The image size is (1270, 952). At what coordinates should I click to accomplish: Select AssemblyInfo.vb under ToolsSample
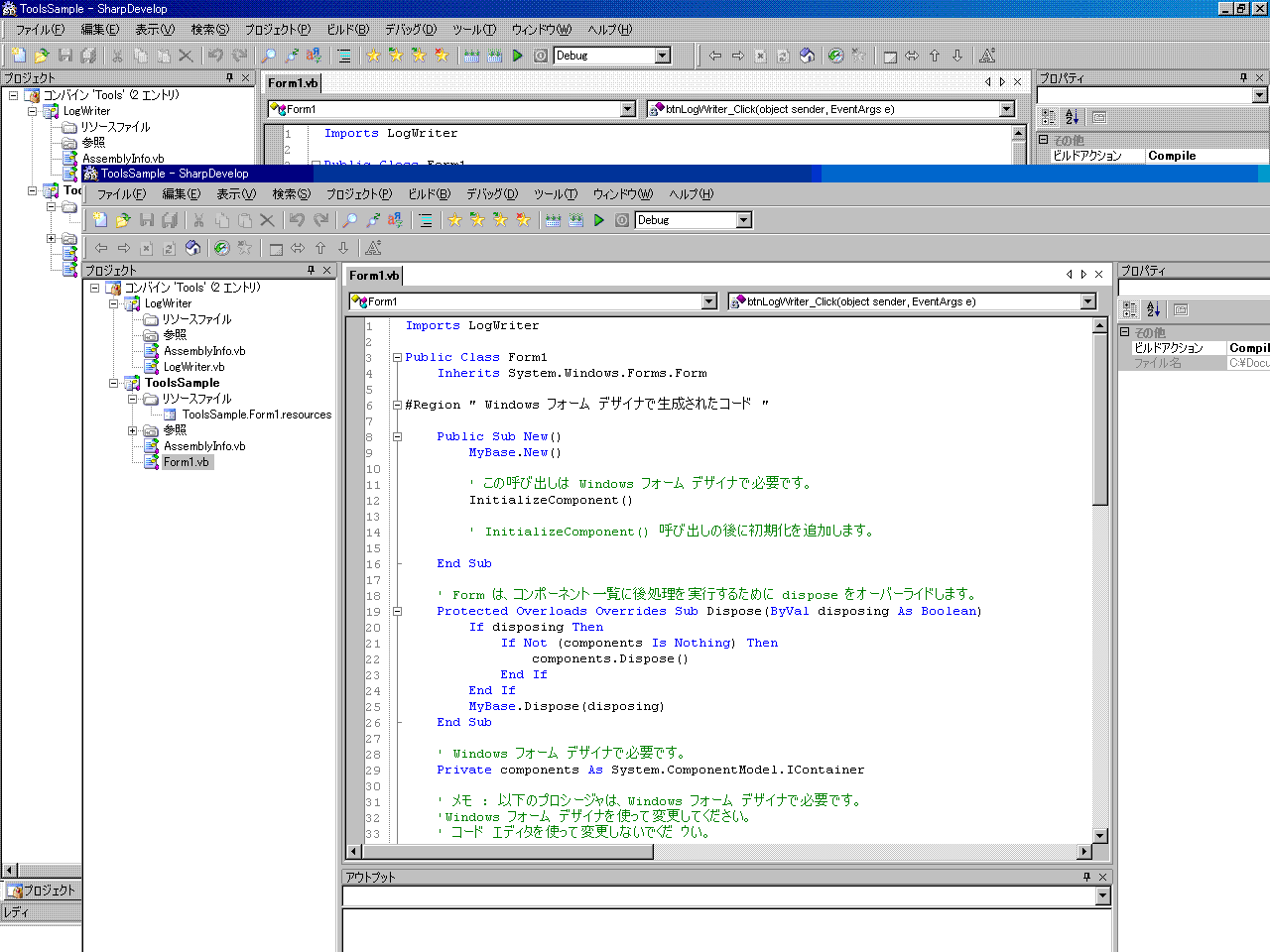tap(204, 445)
